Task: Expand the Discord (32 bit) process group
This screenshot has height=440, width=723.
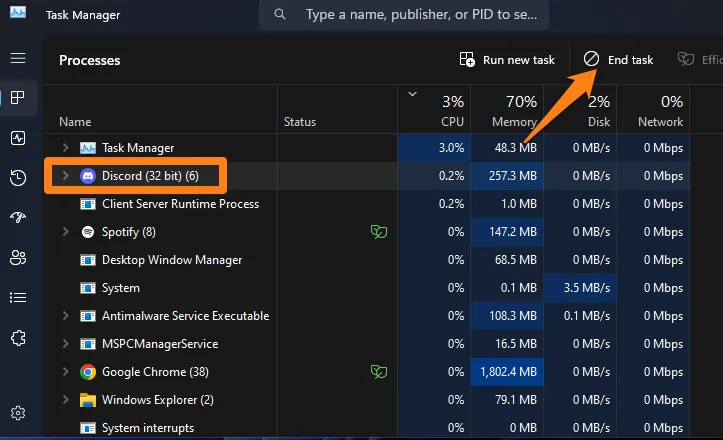Action: (65, 176)
